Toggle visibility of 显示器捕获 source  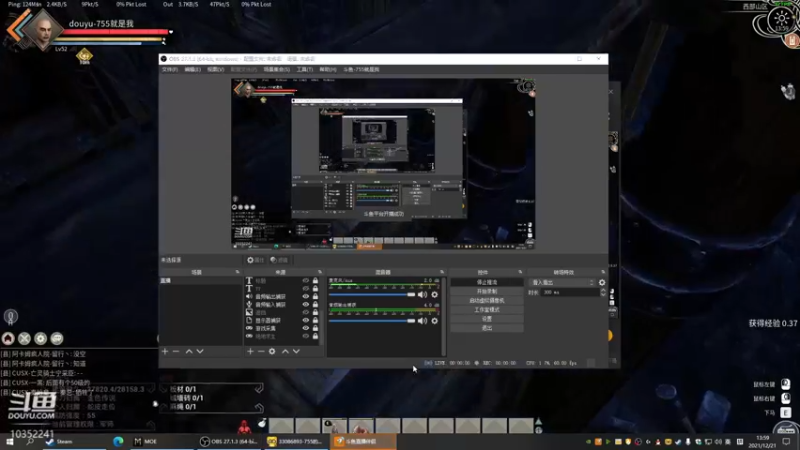point(306,320)
